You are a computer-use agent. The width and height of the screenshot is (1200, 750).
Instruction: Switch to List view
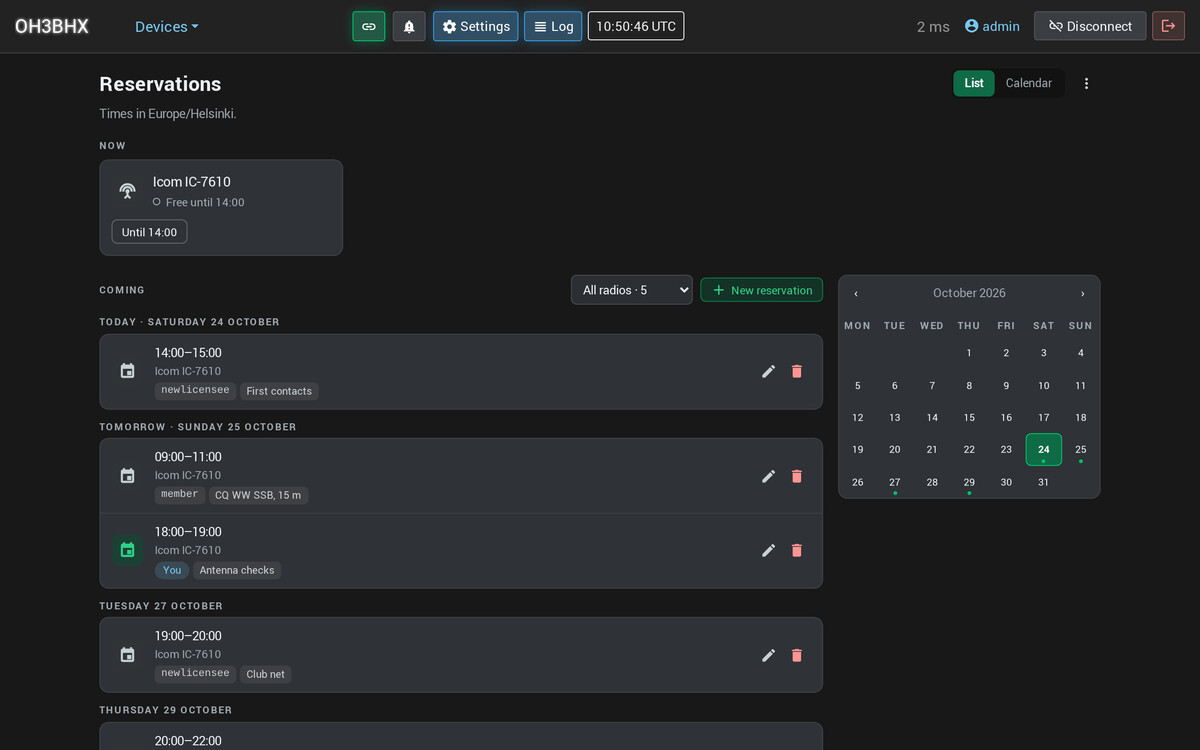coord(974,83)
